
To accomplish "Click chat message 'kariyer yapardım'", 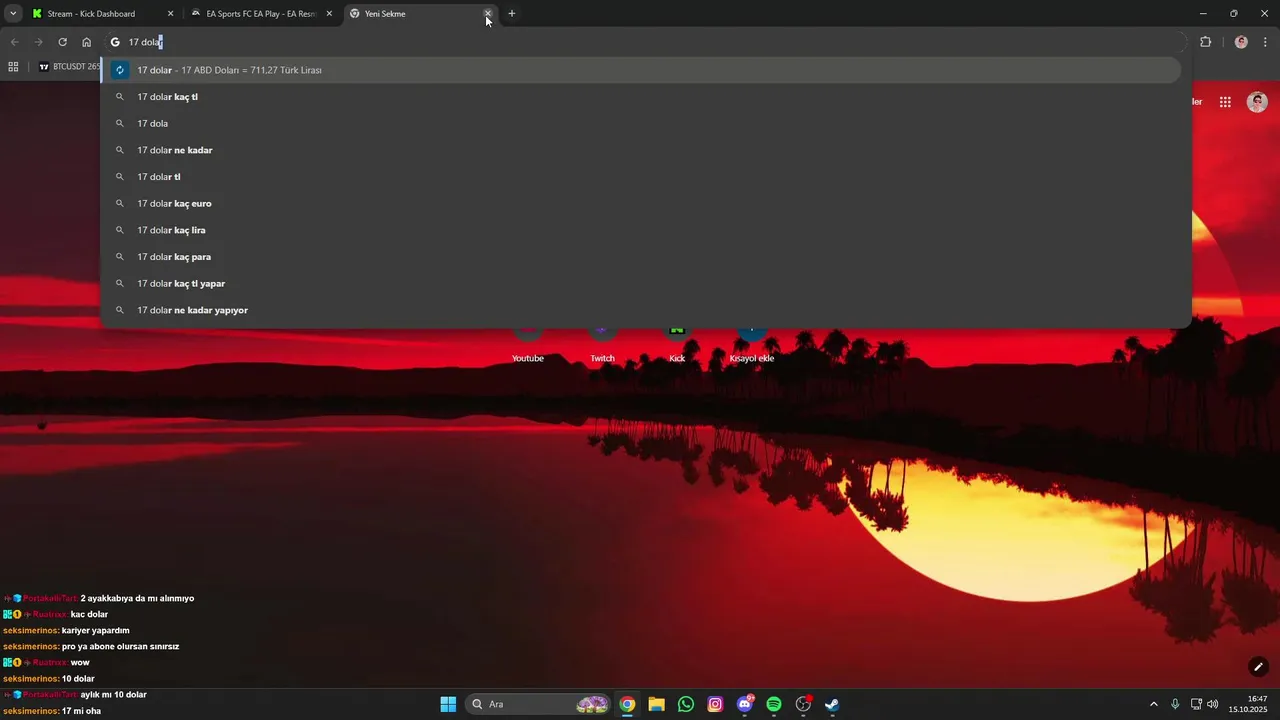I will 96,631.
